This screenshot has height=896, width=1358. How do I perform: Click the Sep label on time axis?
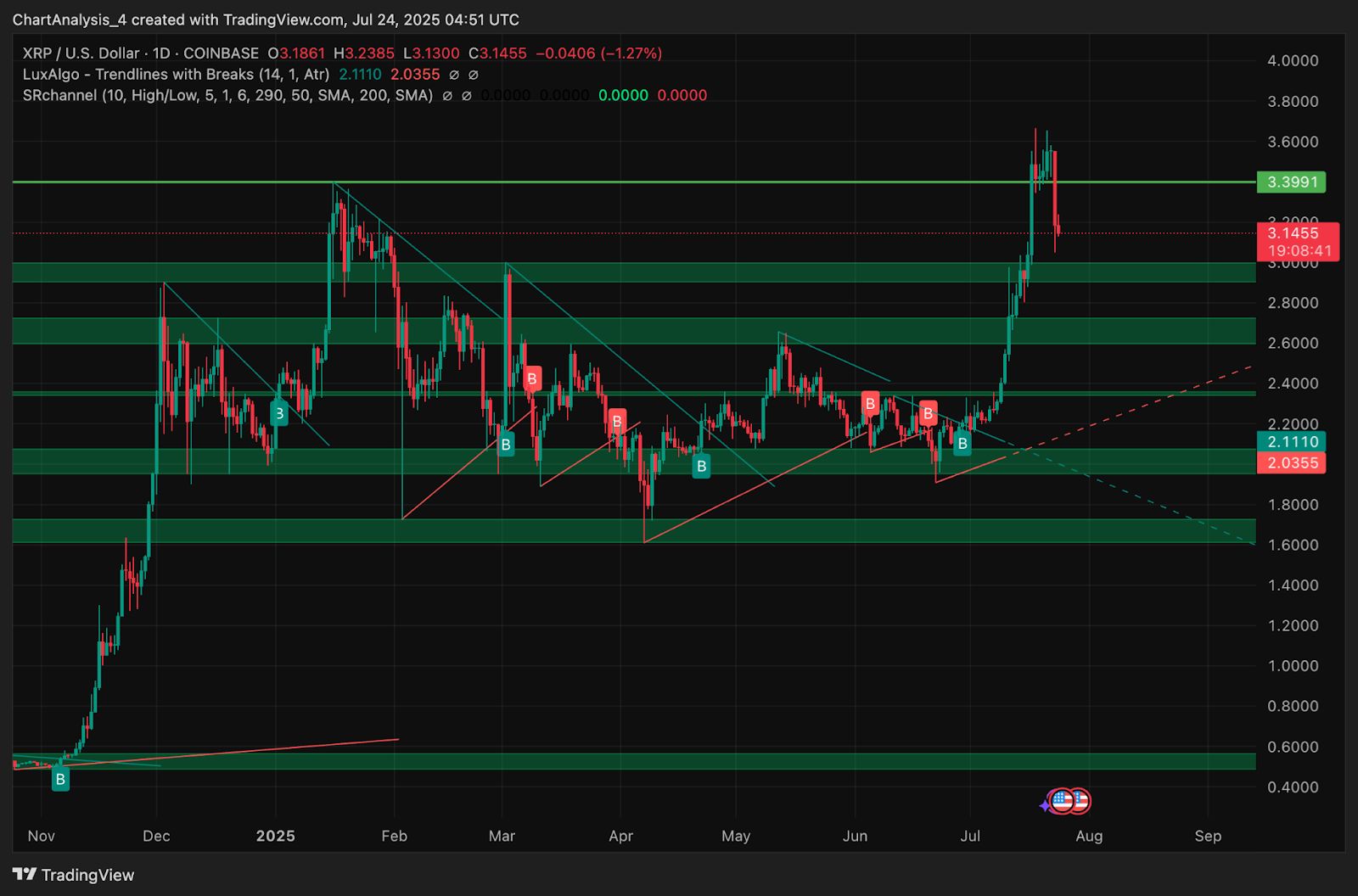(1208, 837)
